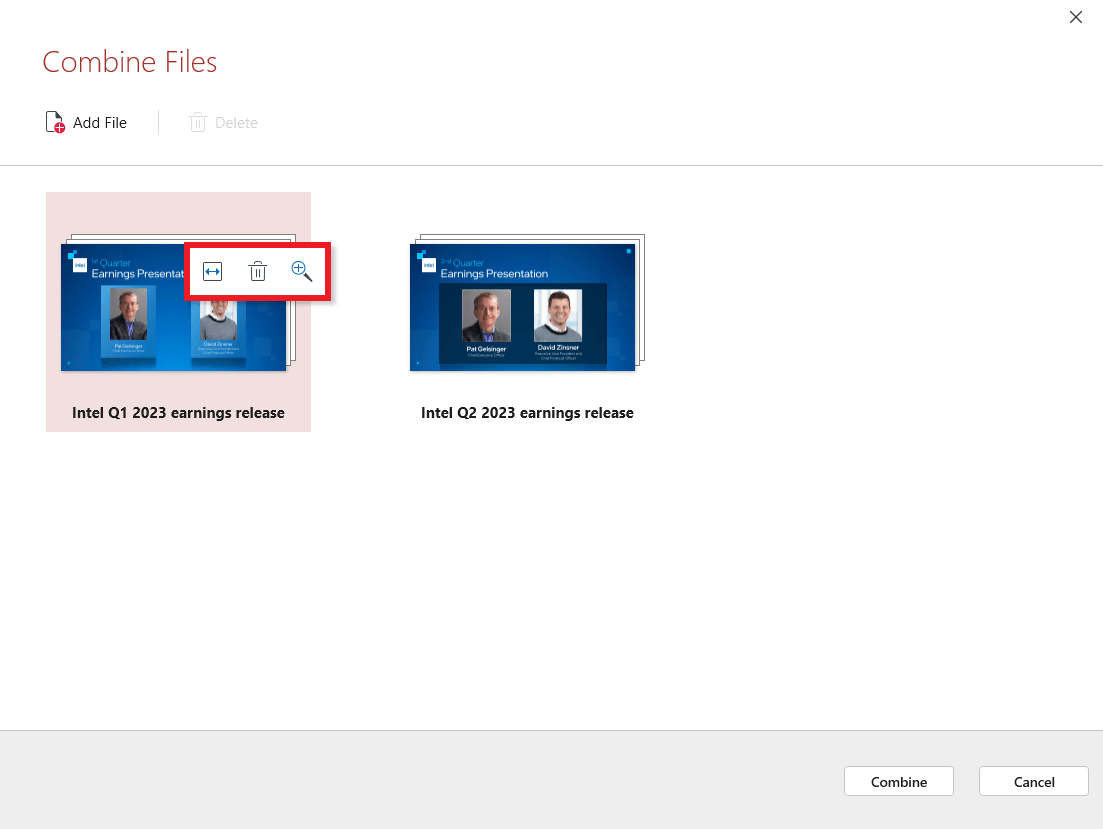This screenshot has width=1103, height=829.
Task: Close the Combine Files dialog
Action: point(1076,17)
